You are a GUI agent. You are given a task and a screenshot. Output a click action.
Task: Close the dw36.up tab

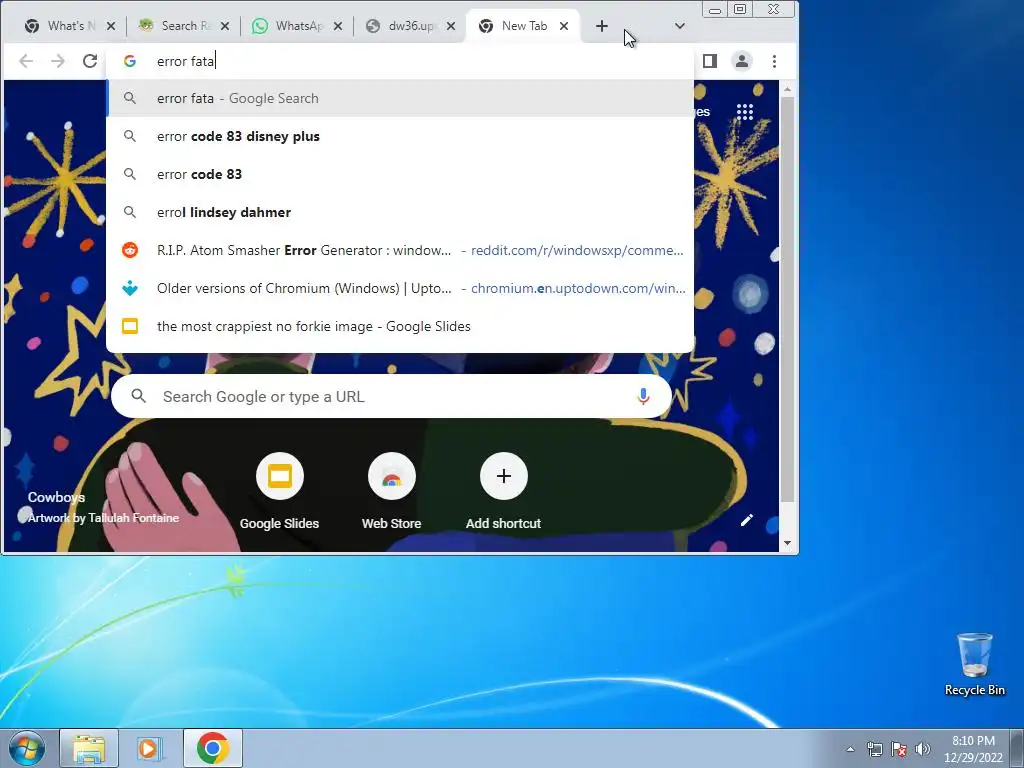451,26
